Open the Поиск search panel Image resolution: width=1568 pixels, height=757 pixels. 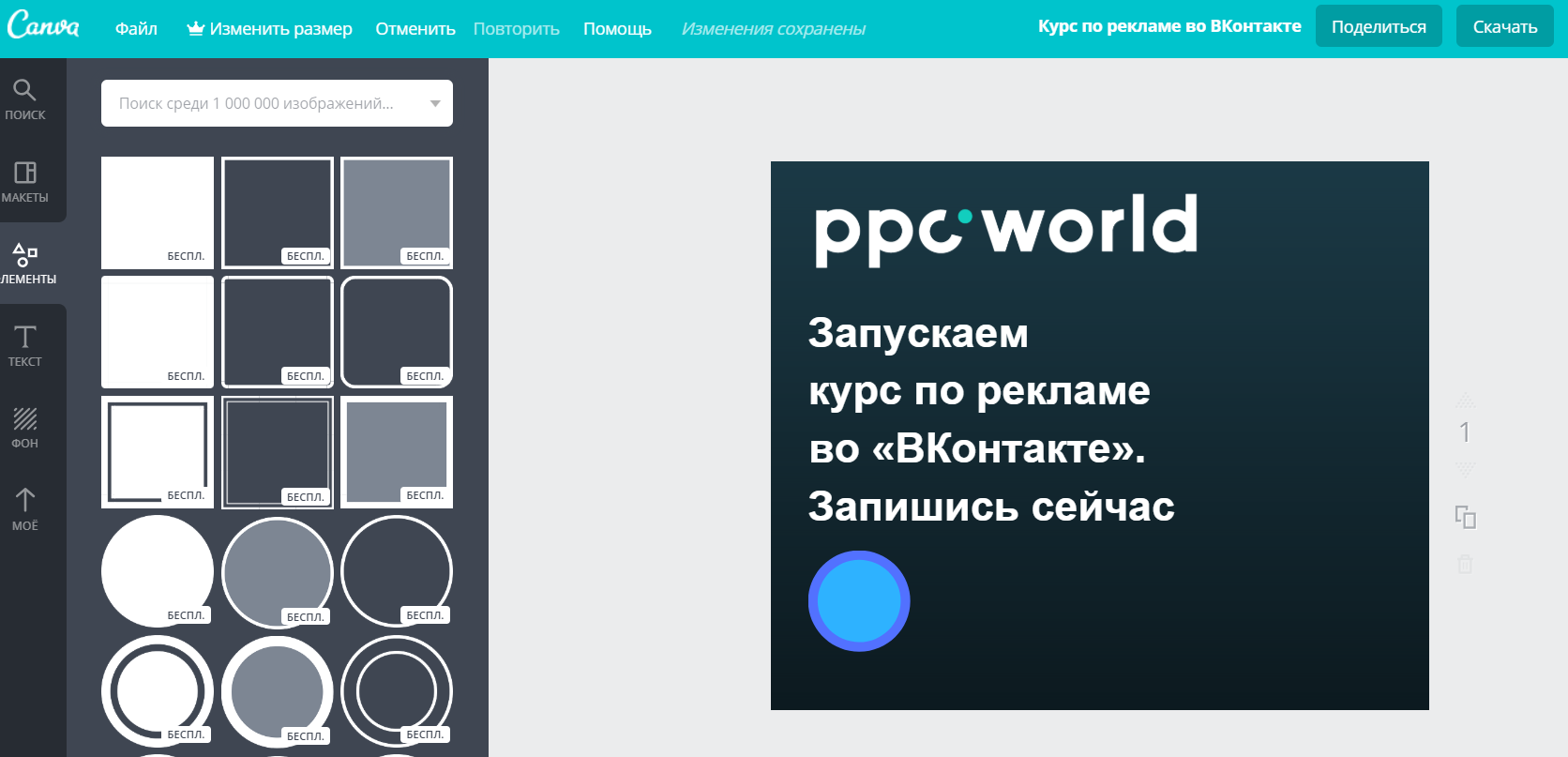[25, 99]
